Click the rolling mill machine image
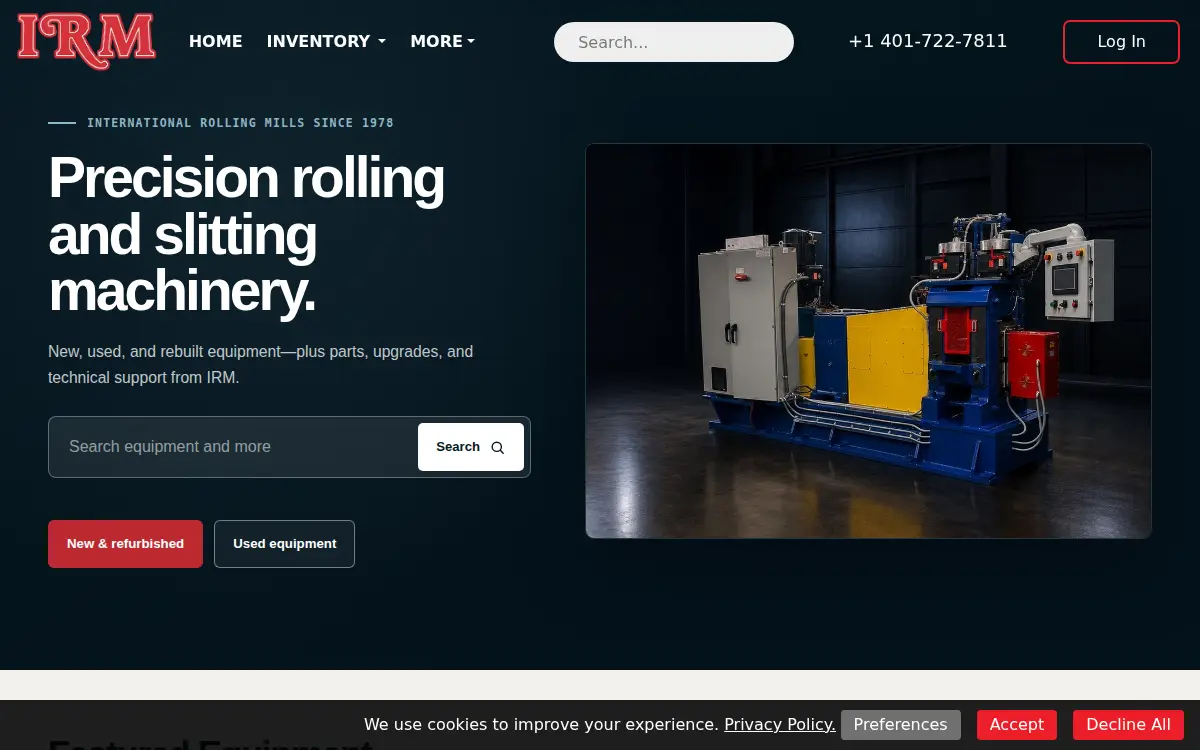Screen dimensions: 1200x750 868,341
